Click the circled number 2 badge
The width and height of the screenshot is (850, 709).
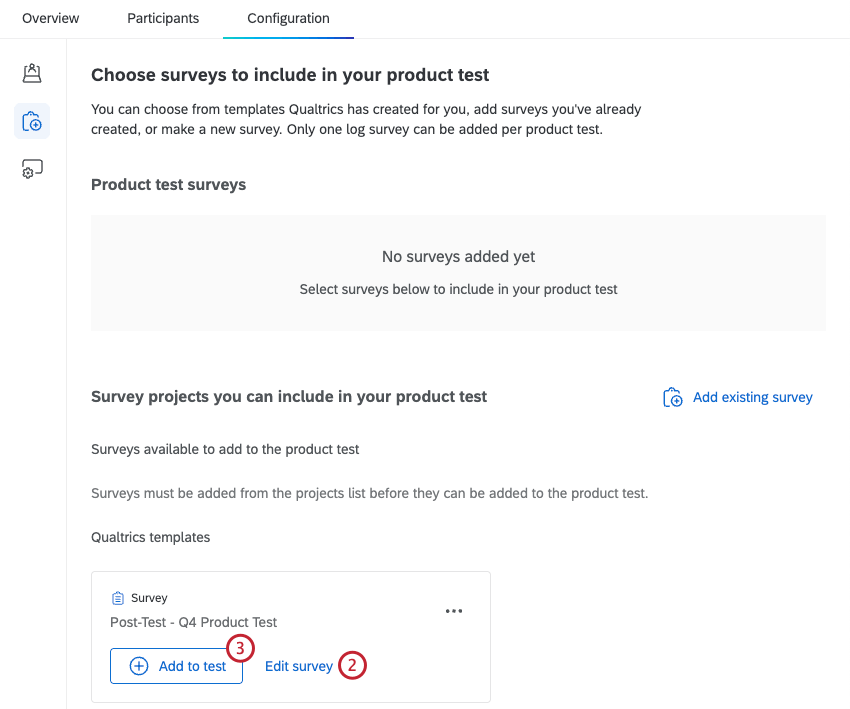(x=352, y=665)
